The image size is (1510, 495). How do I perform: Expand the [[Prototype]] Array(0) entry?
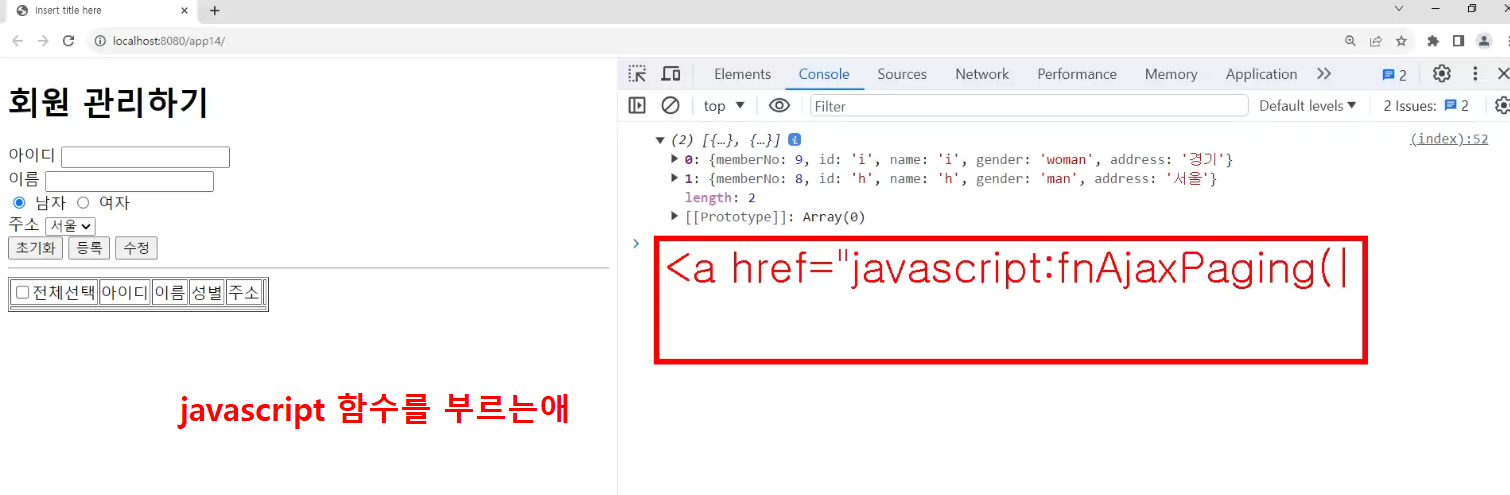675,216
